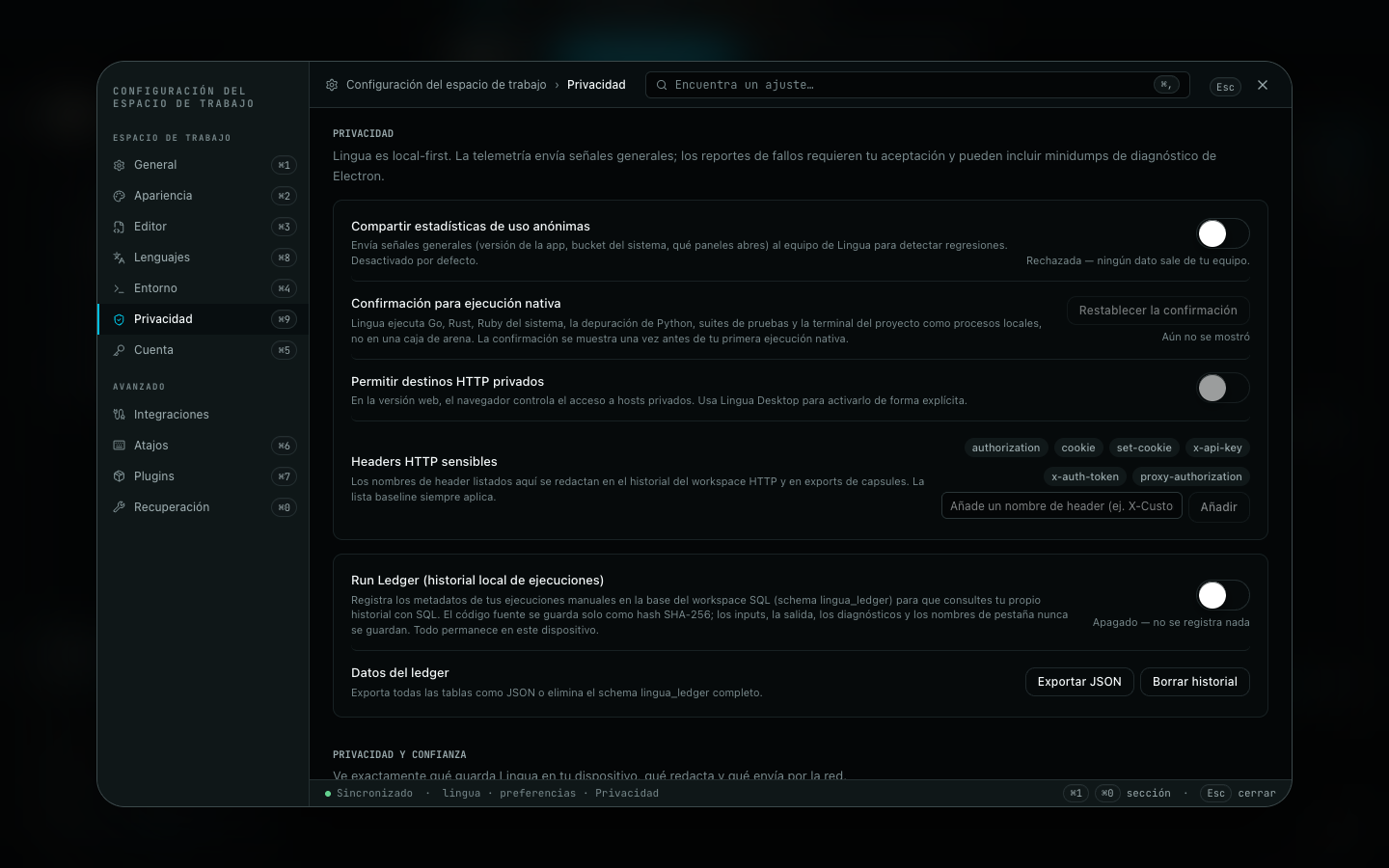Click the Entorno terminal prompt icon

click(x=119, y=288)
